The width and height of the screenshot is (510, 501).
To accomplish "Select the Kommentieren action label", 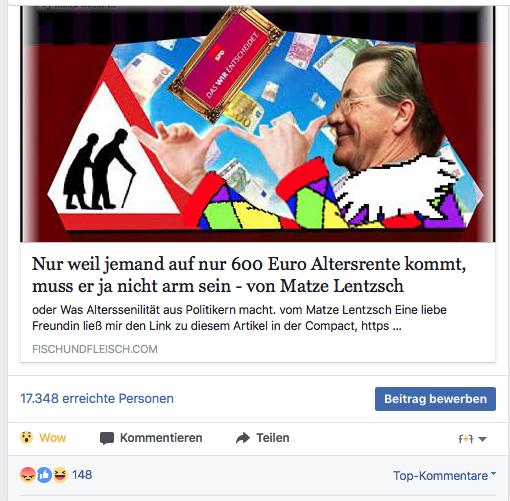I will pyautogui.click(x=161, y=438).
